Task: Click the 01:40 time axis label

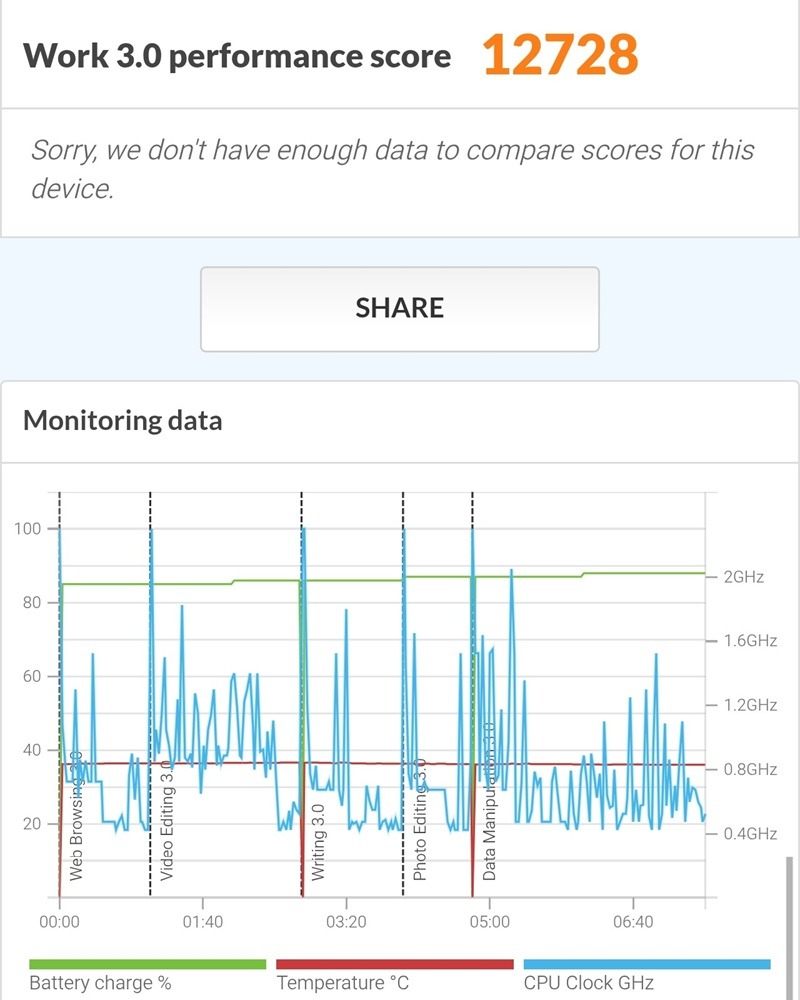Action: point(203,921)
